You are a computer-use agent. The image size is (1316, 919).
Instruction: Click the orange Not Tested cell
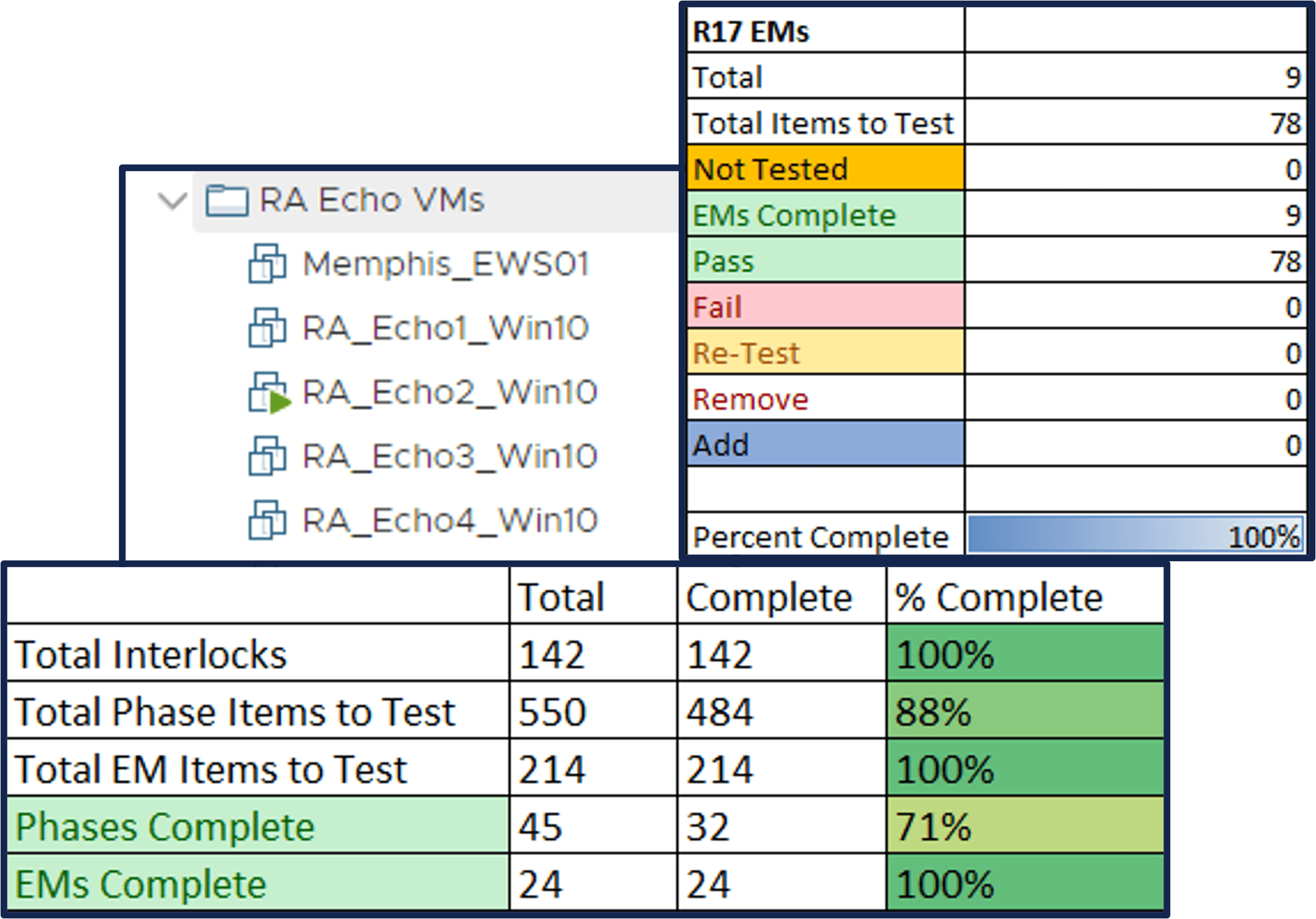coord(826,168)
